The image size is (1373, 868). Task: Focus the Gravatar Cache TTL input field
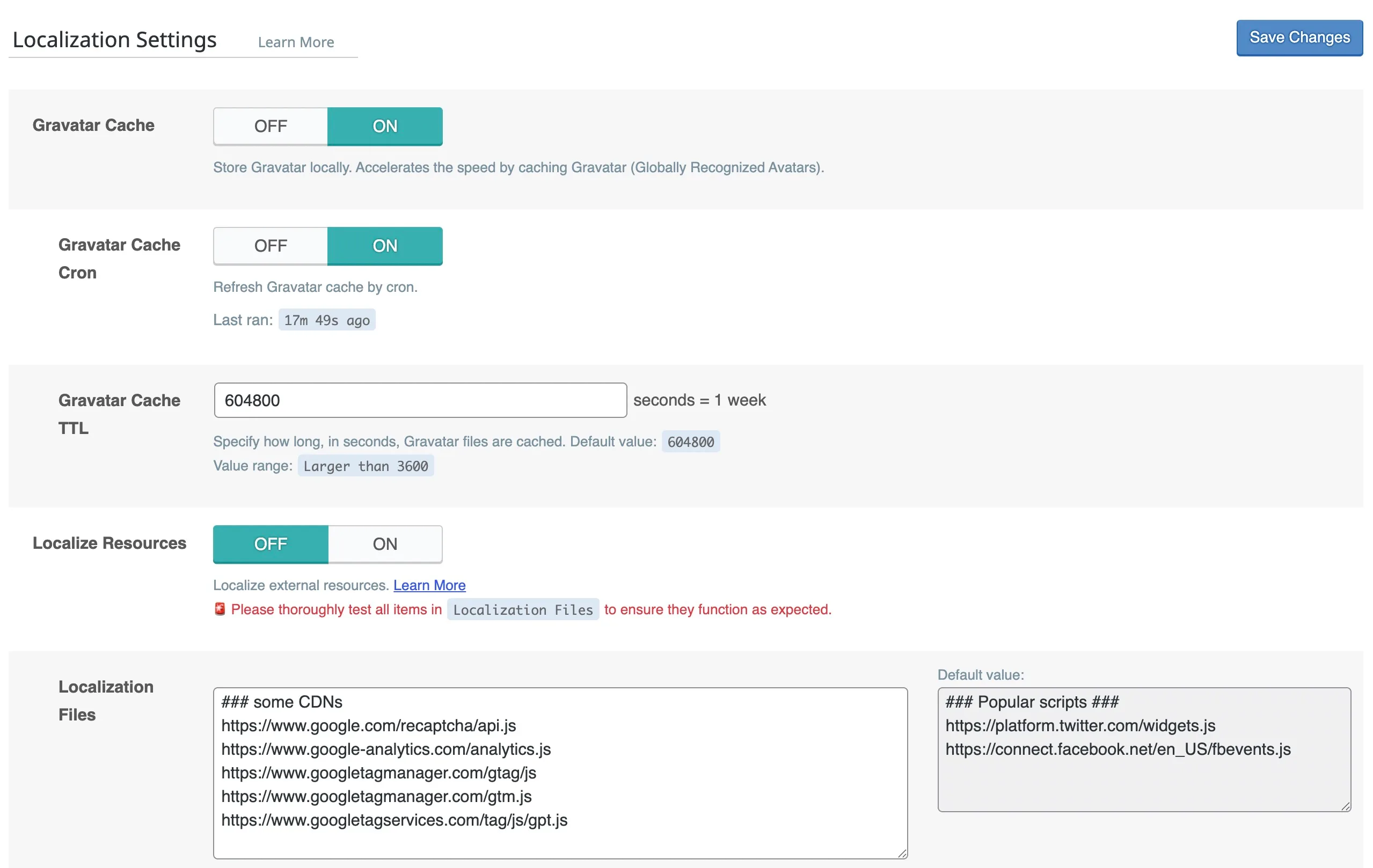(x=420, y=400)
